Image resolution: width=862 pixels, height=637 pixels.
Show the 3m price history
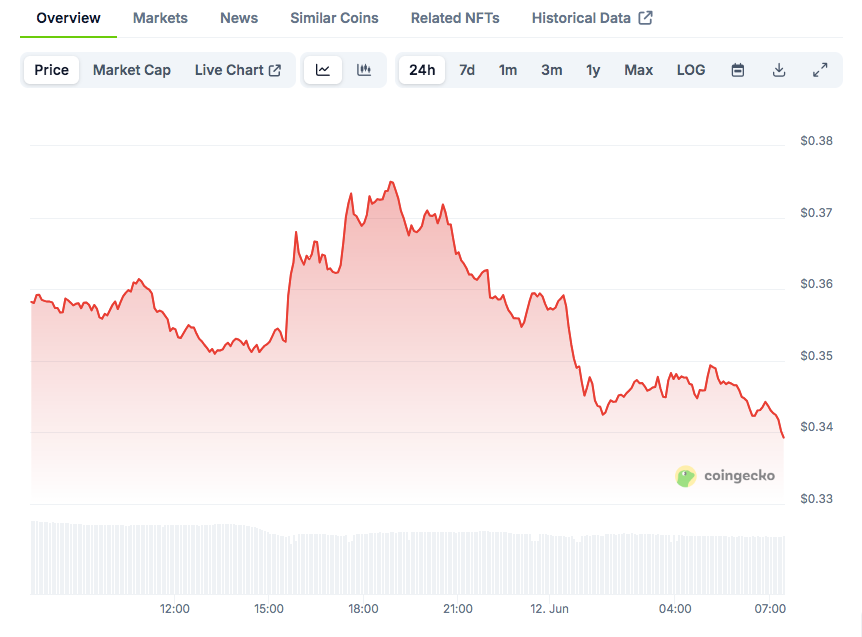click(x=552, y=70)
